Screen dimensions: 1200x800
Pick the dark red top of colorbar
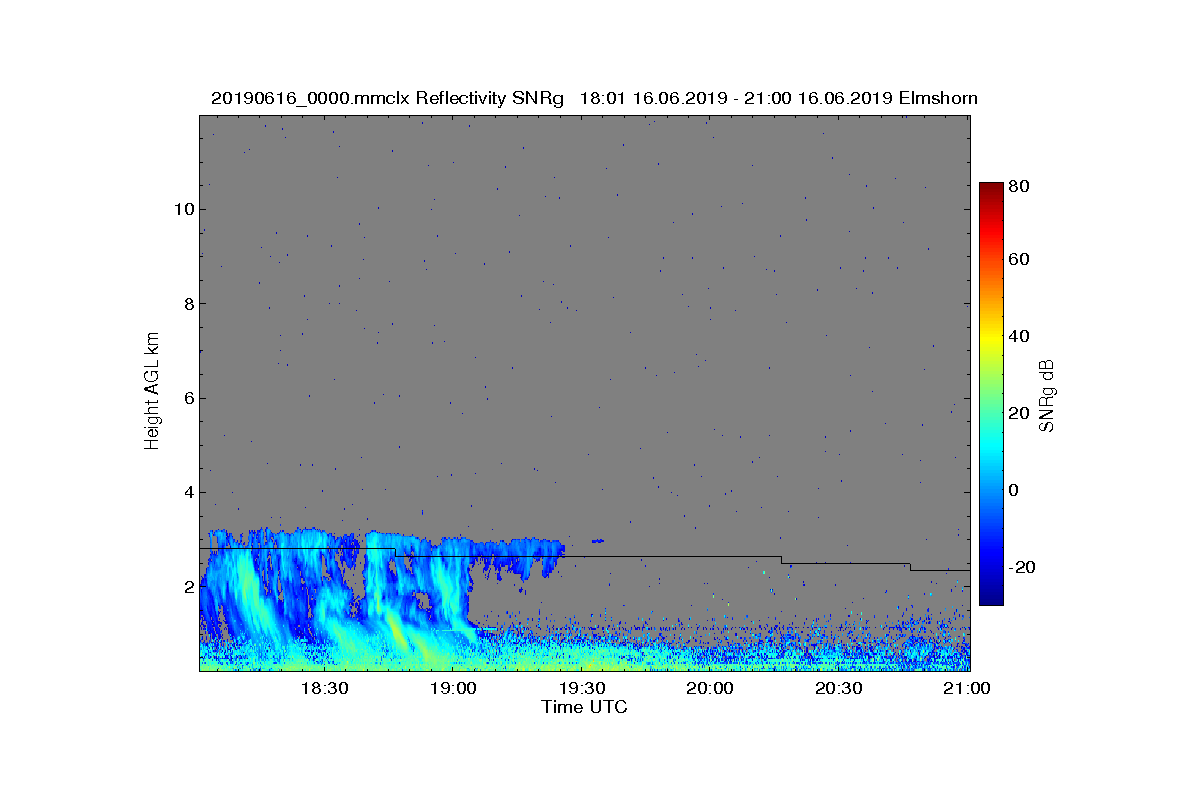[991, 188]
